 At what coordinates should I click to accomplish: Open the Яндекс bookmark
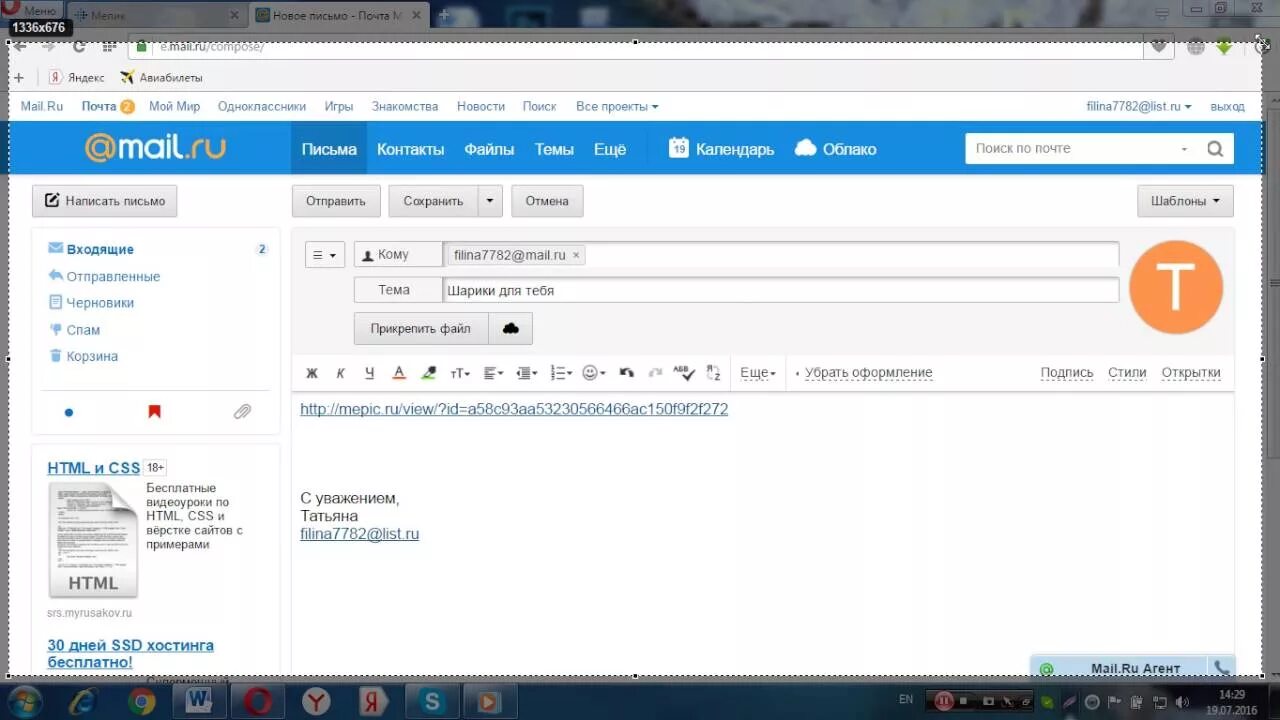(x=76, y=77)
